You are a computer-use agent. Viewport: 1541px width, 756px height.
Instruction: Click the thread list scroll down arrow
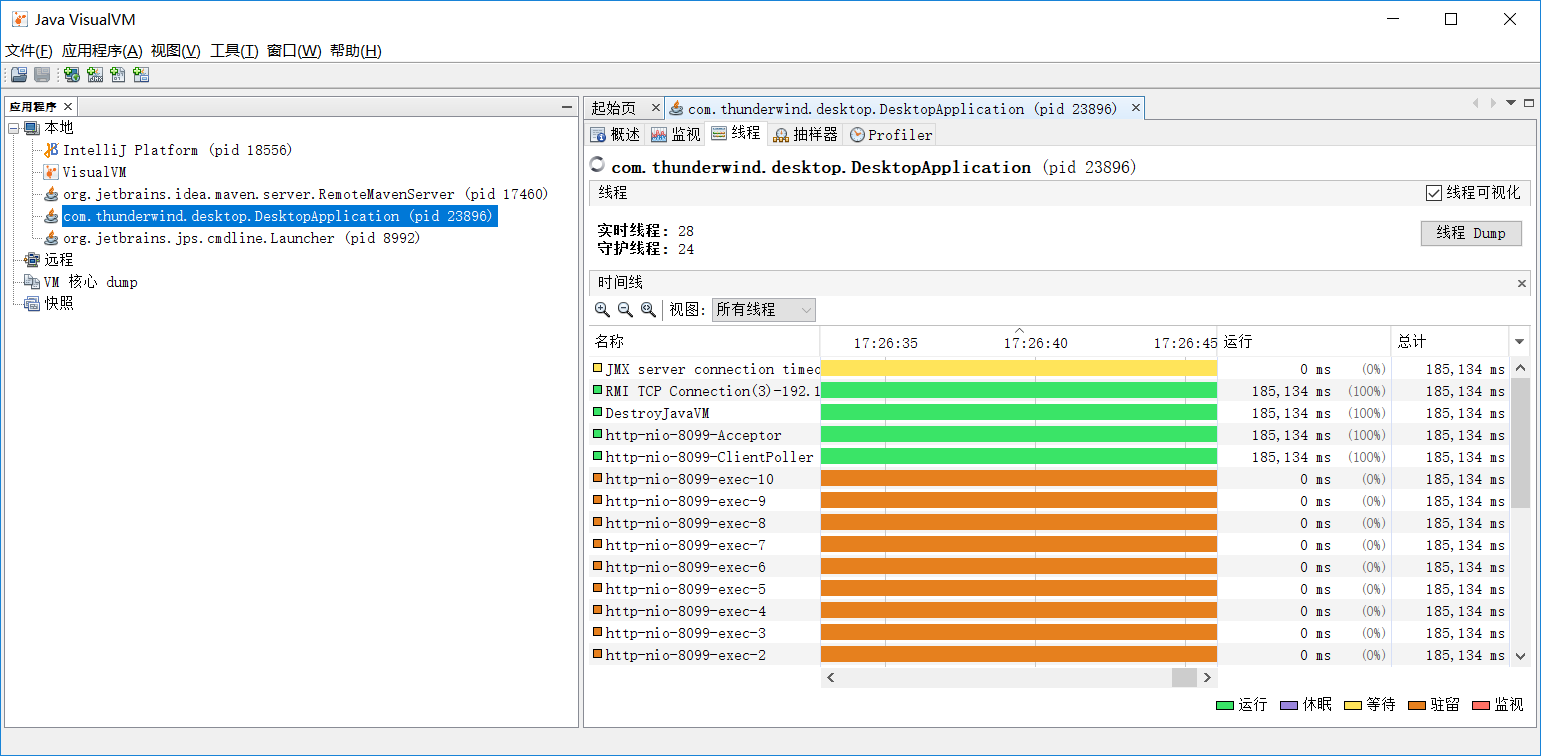1520,656
